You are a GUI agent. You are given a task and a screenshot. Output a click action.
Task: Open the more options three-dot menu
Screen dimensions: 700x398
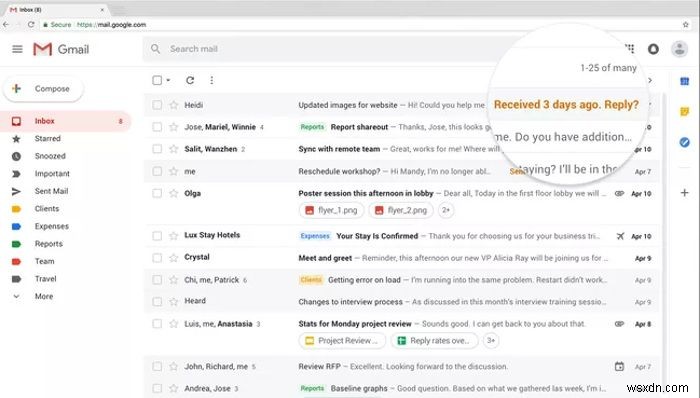(x=212, y=80)
